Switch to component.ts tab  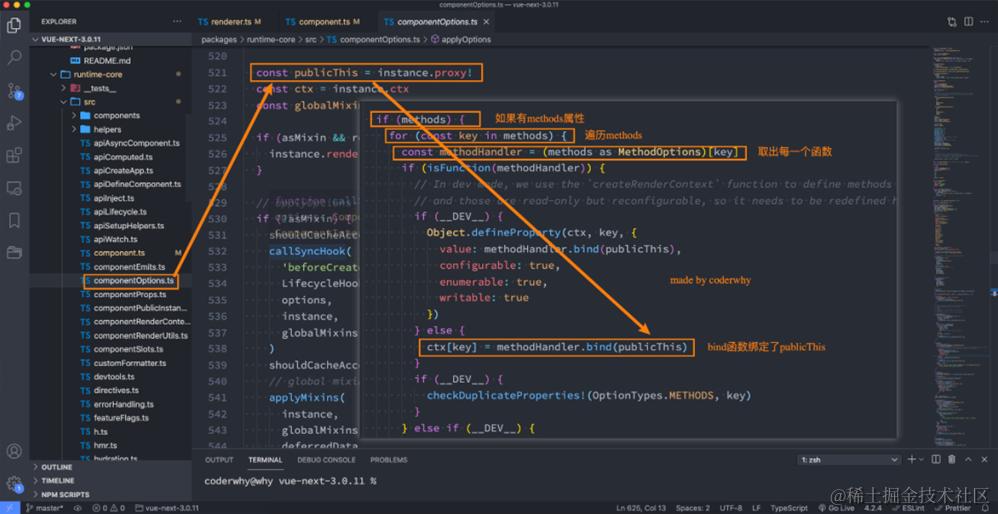(323, 22)
